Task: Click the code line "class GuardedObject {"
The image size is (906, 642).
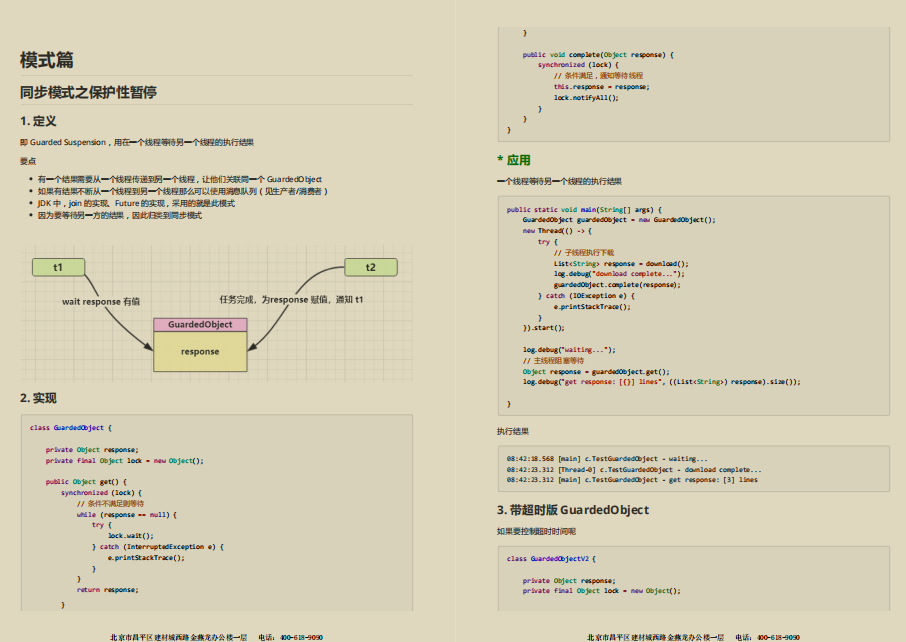Action: click(70, 428)
